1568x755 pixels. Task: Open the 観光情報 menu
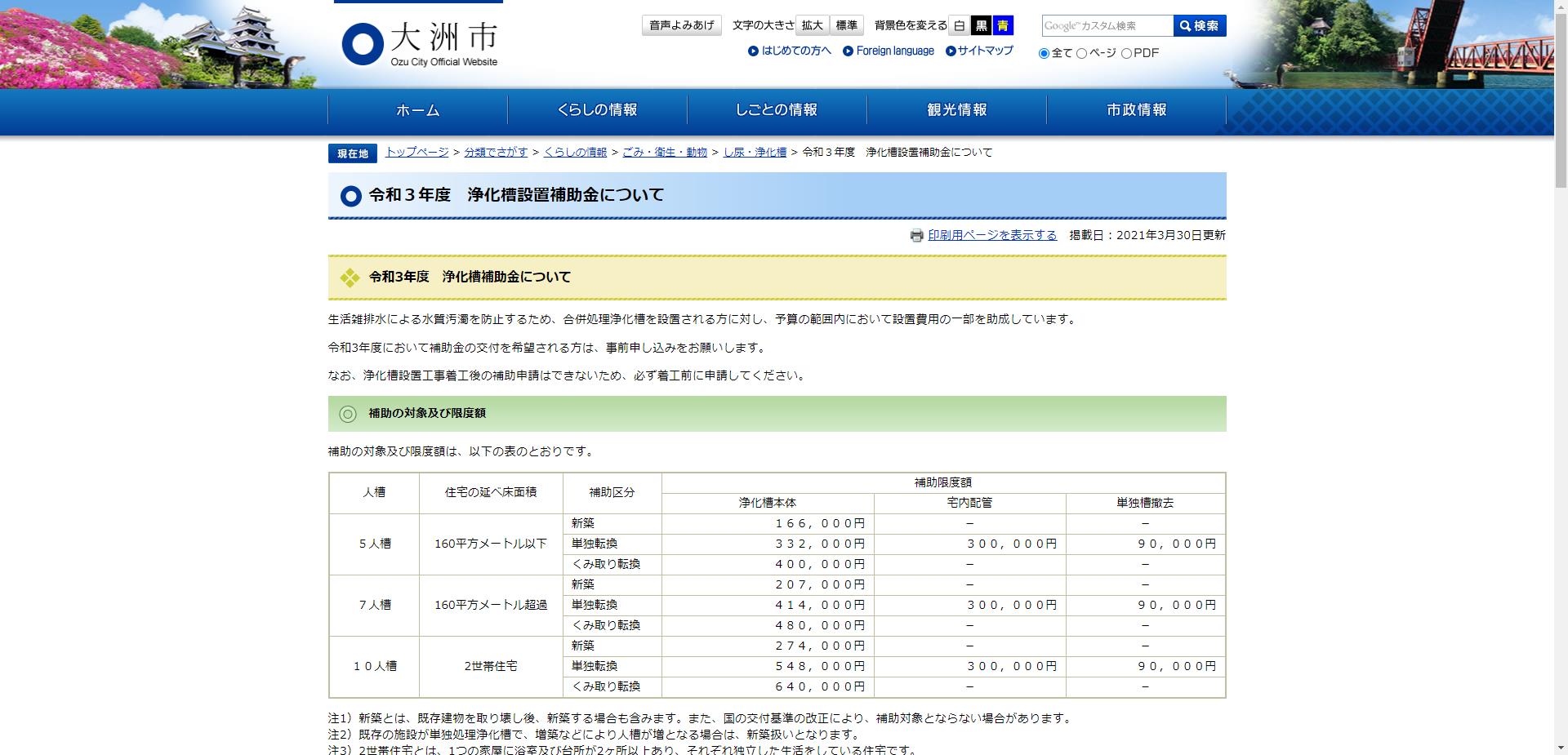(955, 110)
